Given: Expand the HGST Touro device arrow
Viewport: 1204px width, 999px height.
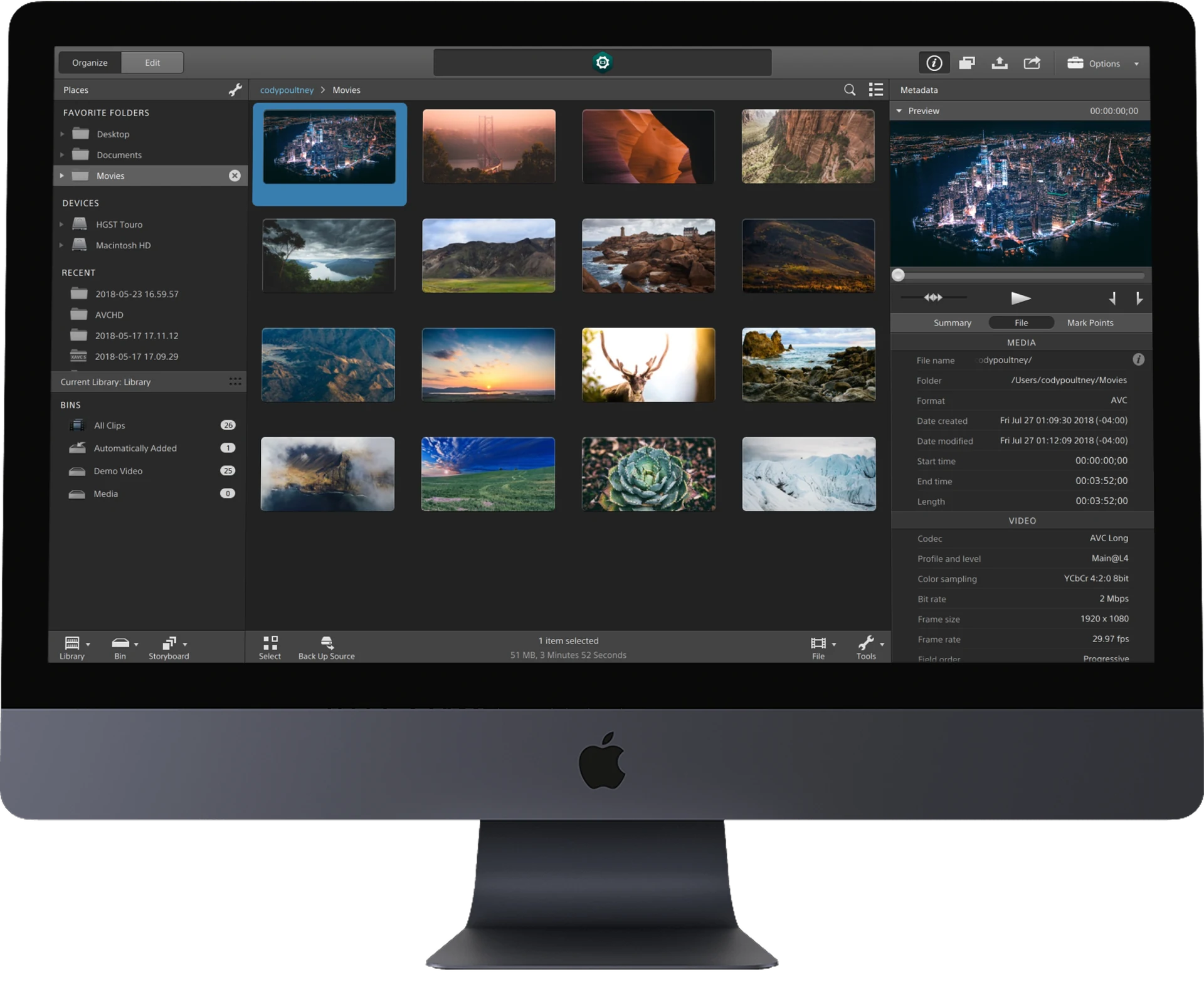Looking at the screenshot, I should pos(61,225).
